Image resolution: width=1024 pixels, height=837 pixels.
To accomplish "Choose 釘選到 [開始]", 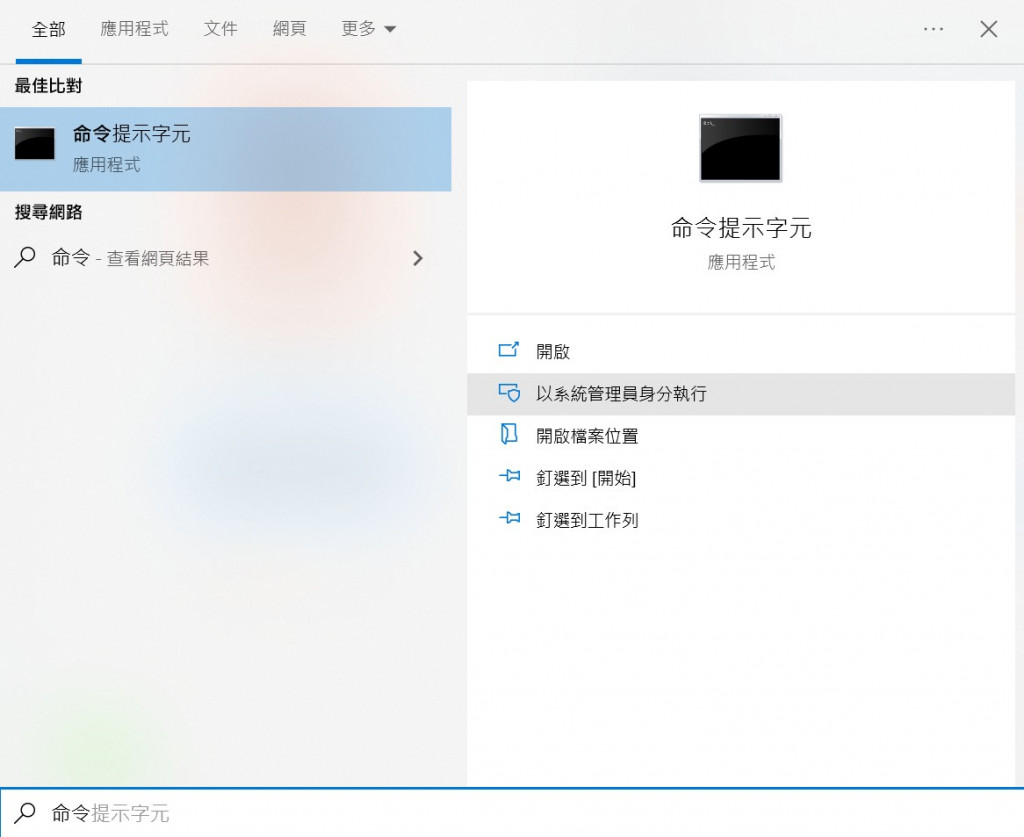I will 741,478.
